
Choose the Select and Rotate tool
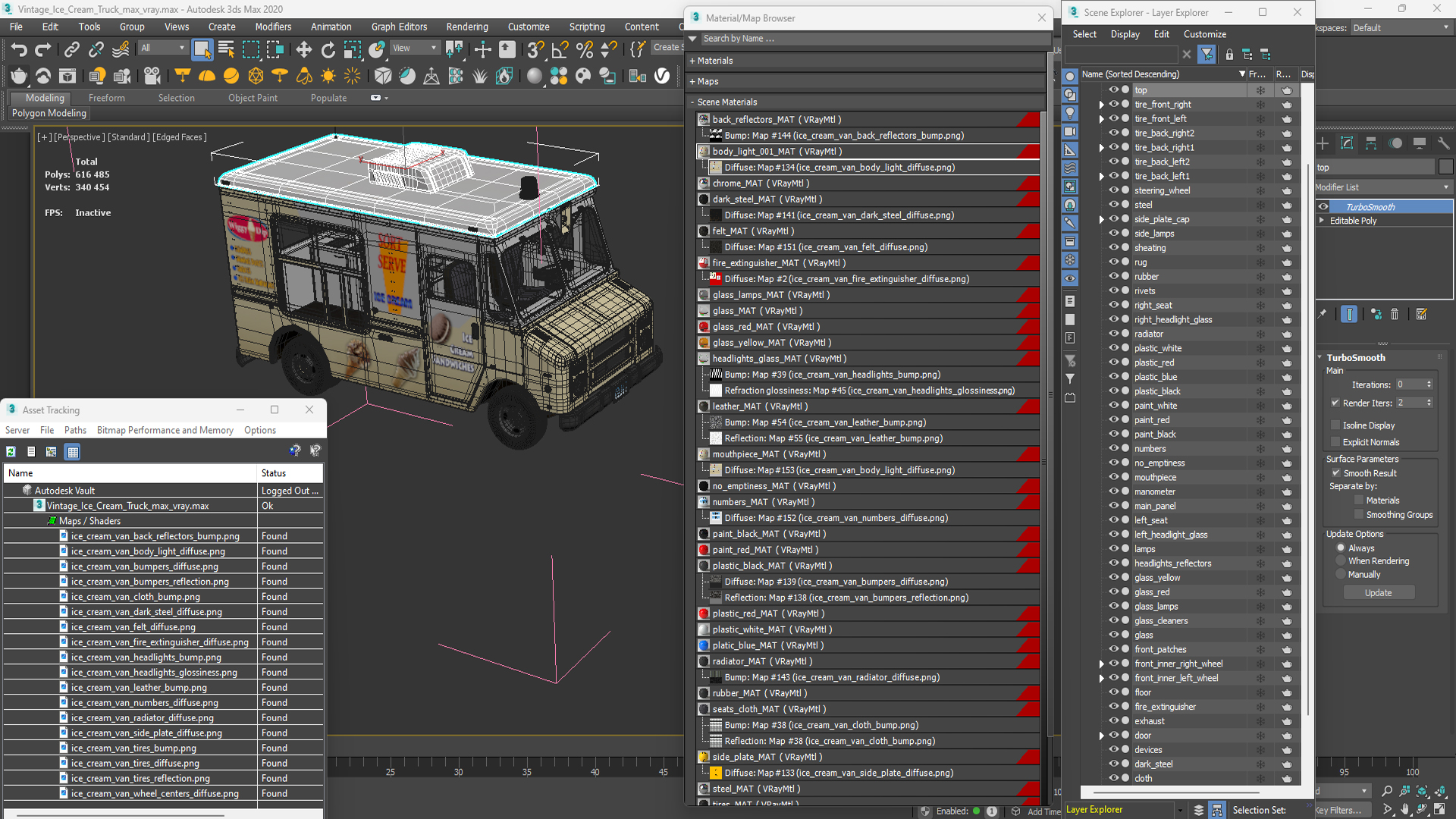click(328, 50)
